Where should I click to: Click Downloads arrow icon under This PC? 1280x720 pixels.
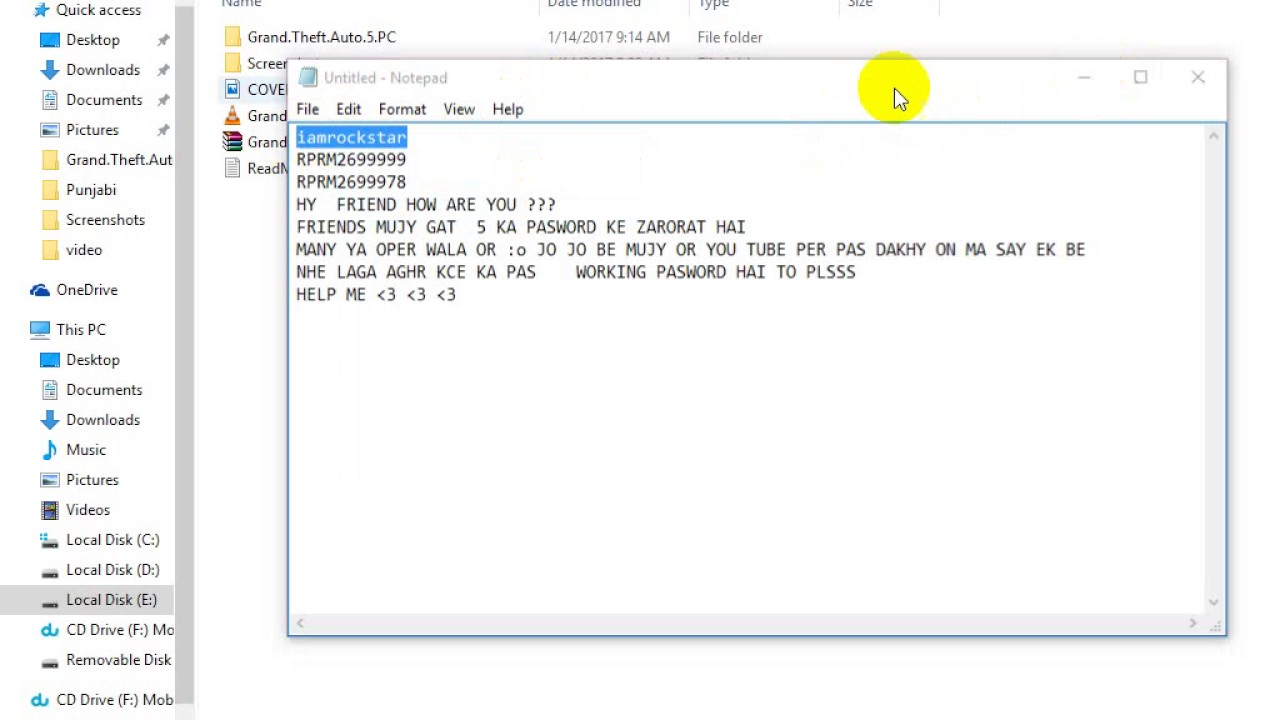coord(50,420)
